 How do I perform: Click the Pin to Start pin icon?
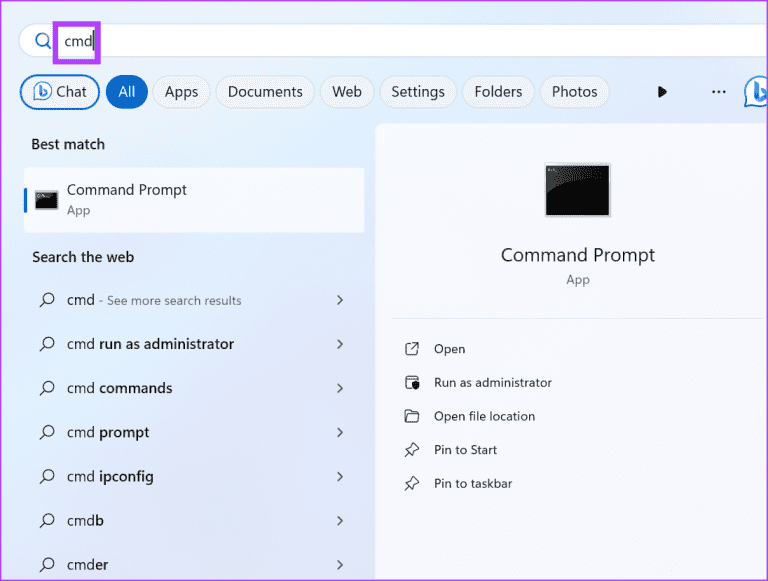coord(411,450)
